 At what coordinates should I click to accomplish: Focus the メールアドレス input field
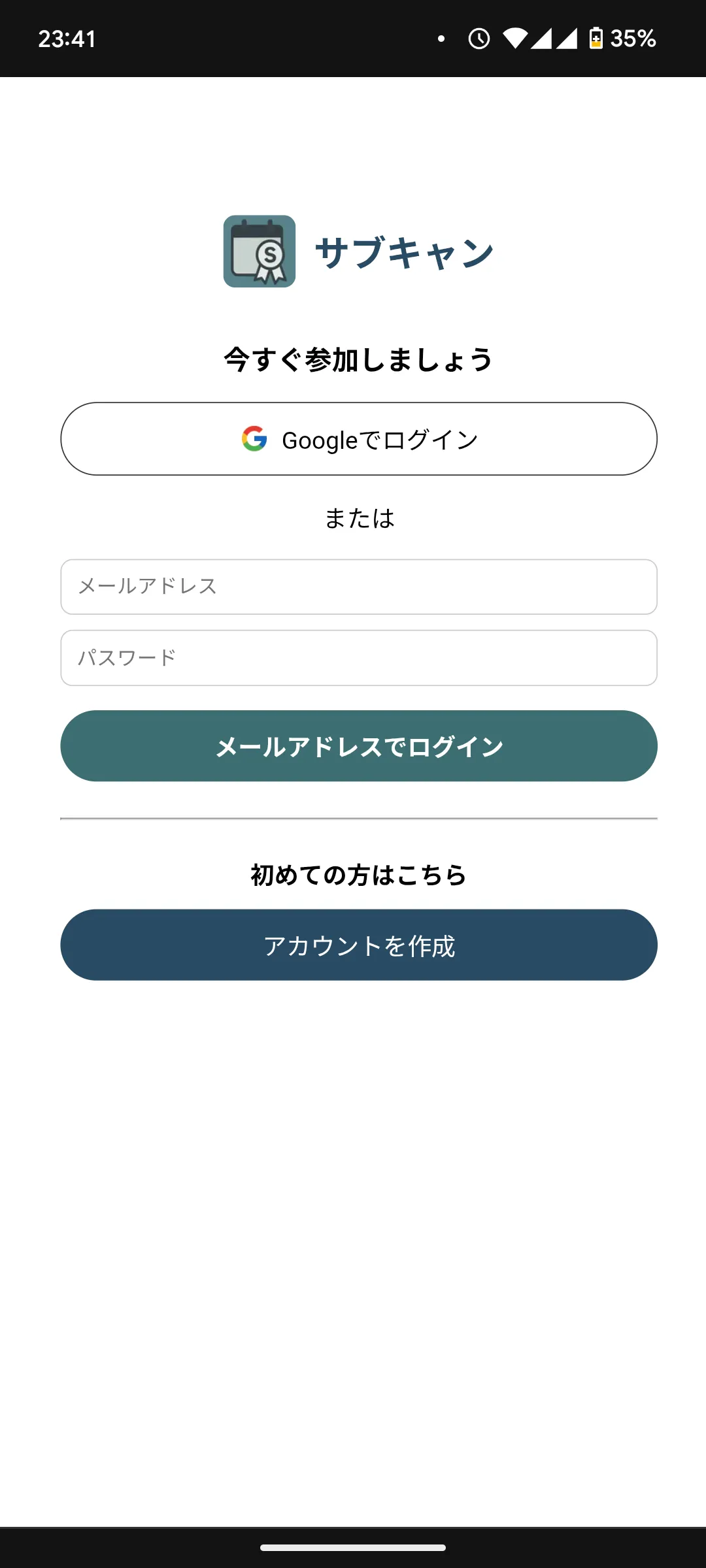coord(359,587)
